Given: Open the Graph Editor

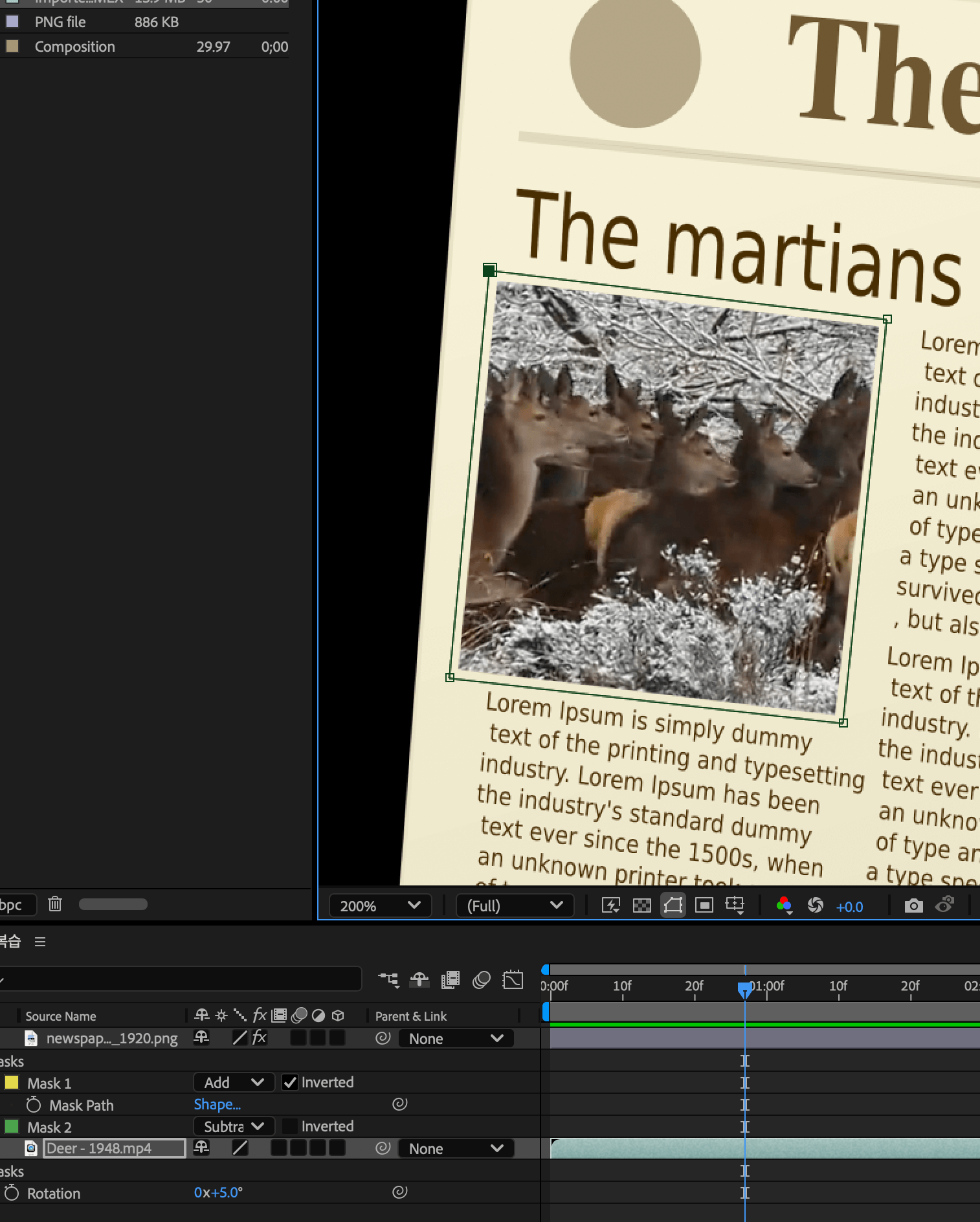Looking at the screenshot, I should coord(513,980).
